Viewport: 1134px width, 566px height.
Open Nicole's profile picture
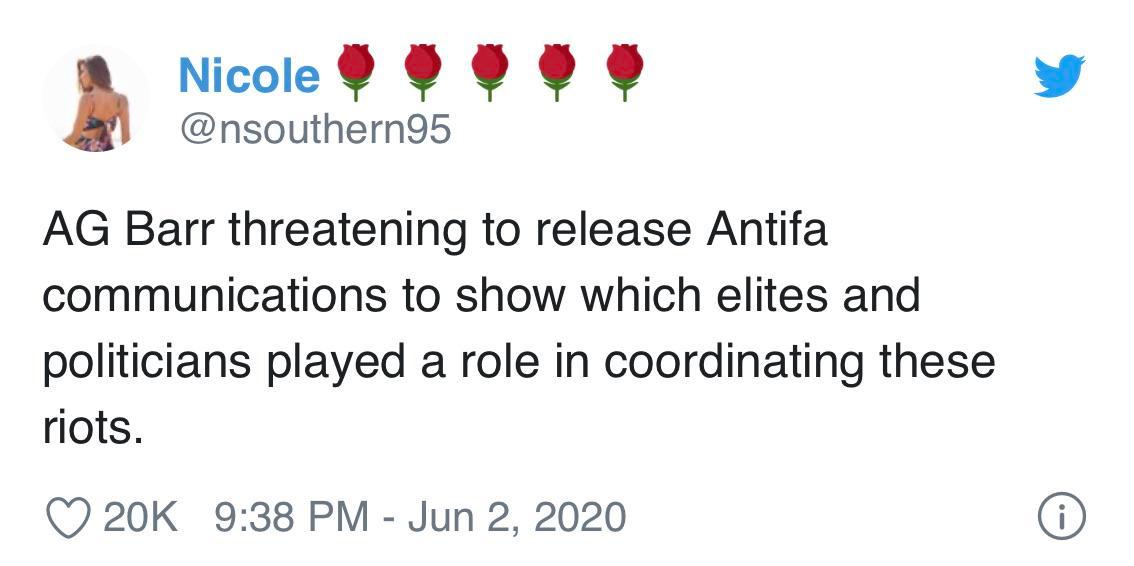pyautogui.click(x=96, y=99)
